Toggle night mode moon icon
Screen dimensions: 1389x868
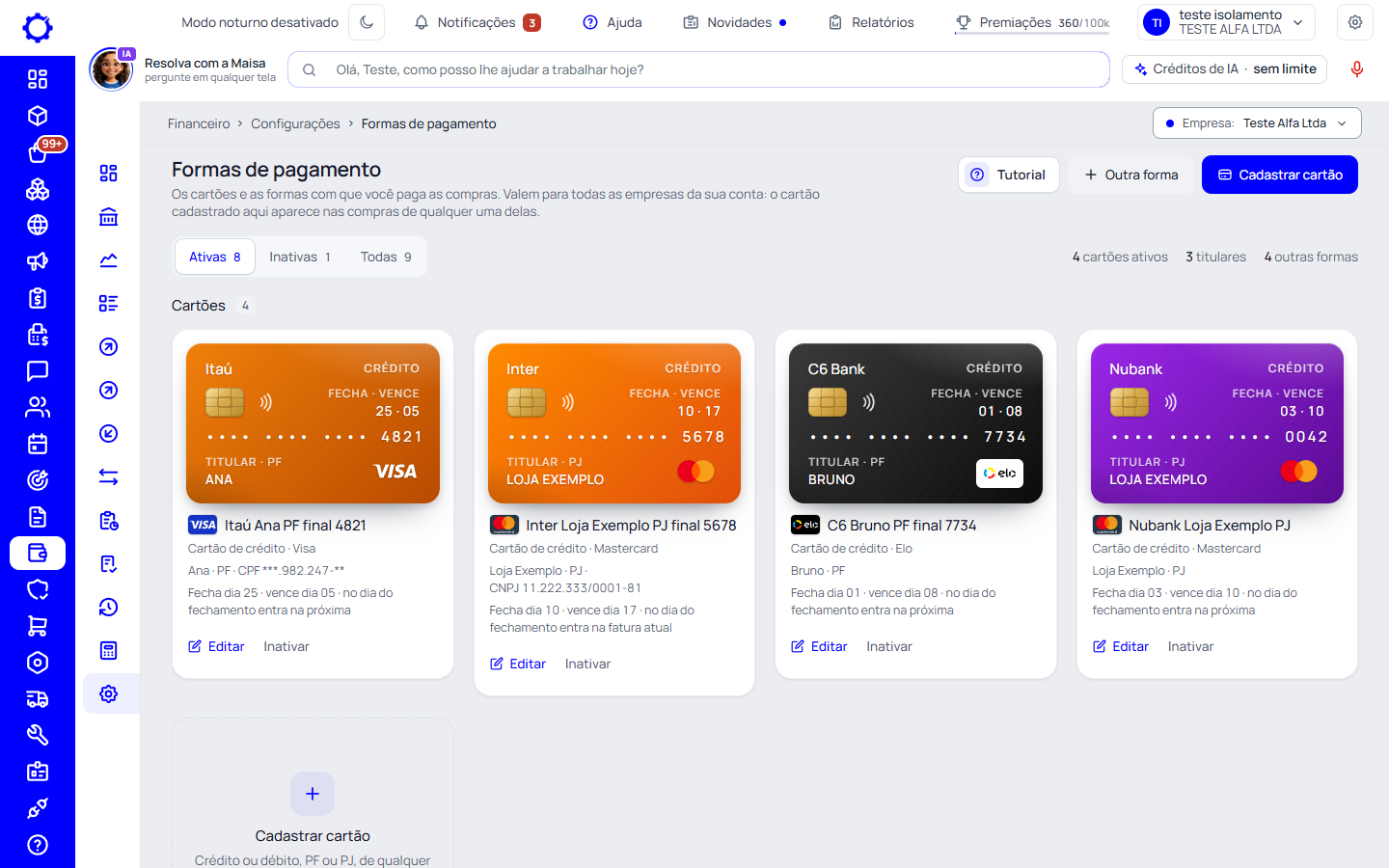[x=367, y=22]
